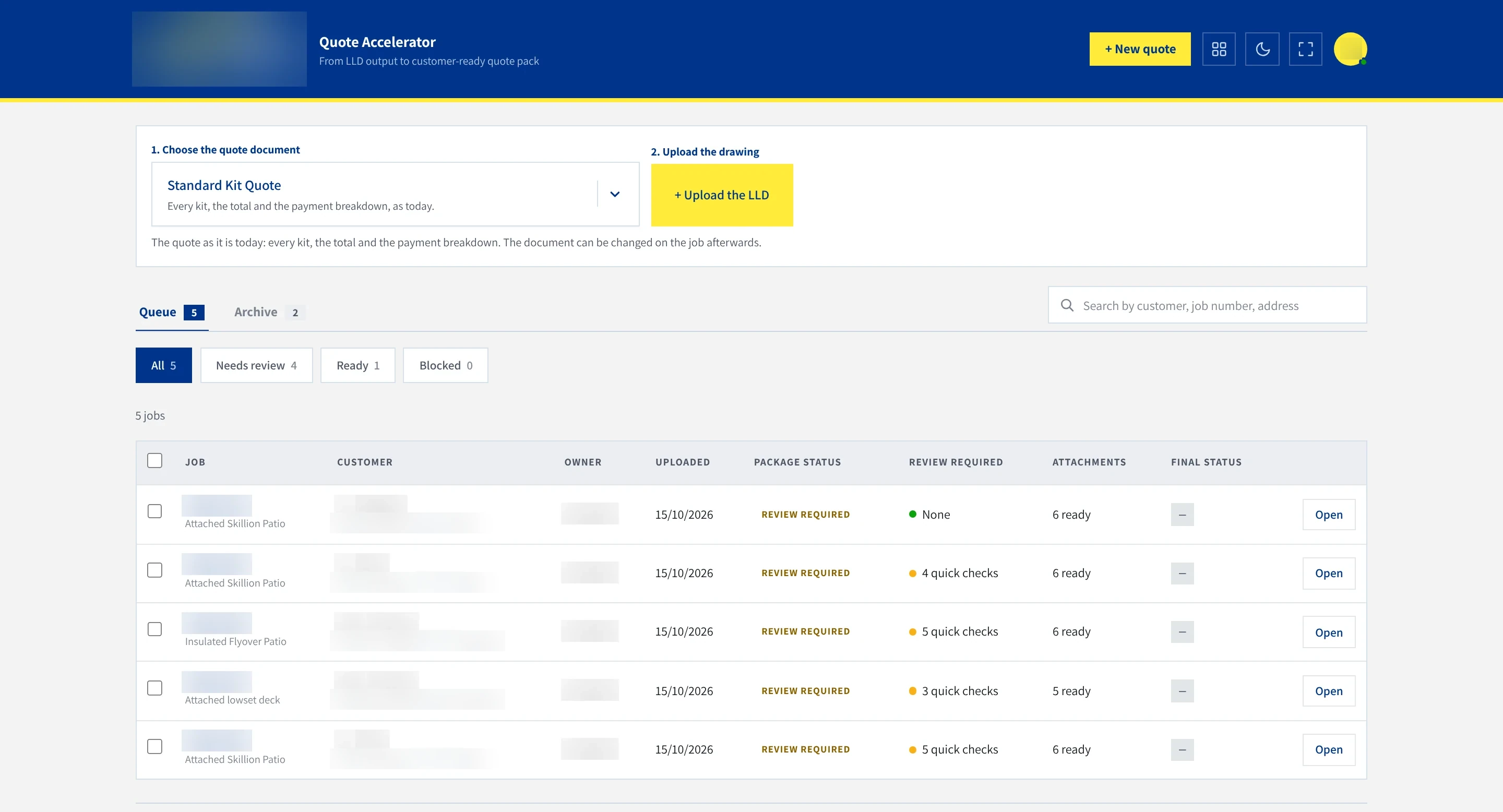Open the user profile avatar
Image resolution: width=1503 pixels, height=812 pixels.
pos(1350,49)
